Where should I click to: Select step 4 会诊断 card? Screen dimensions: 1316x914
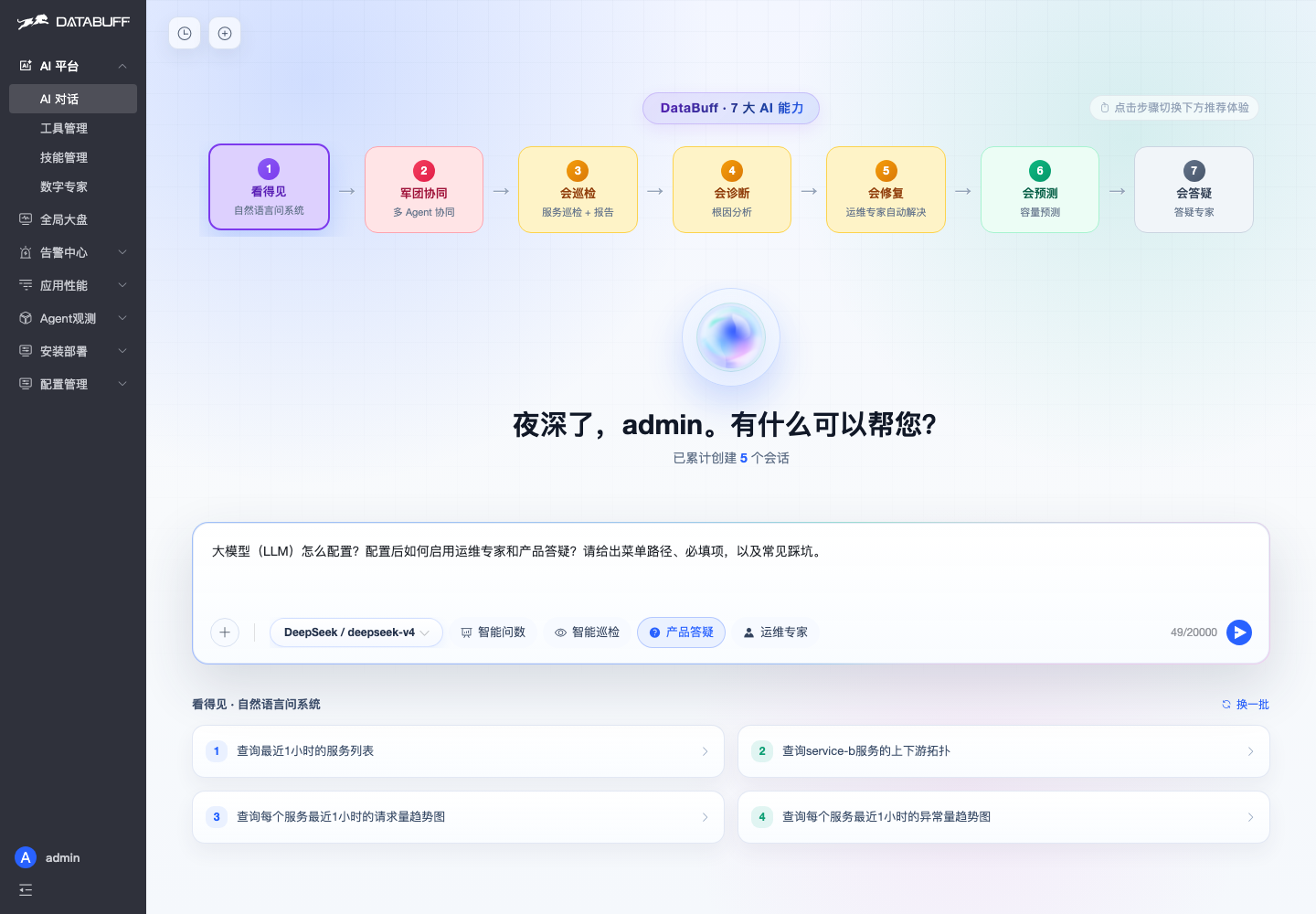coord(732,190)
